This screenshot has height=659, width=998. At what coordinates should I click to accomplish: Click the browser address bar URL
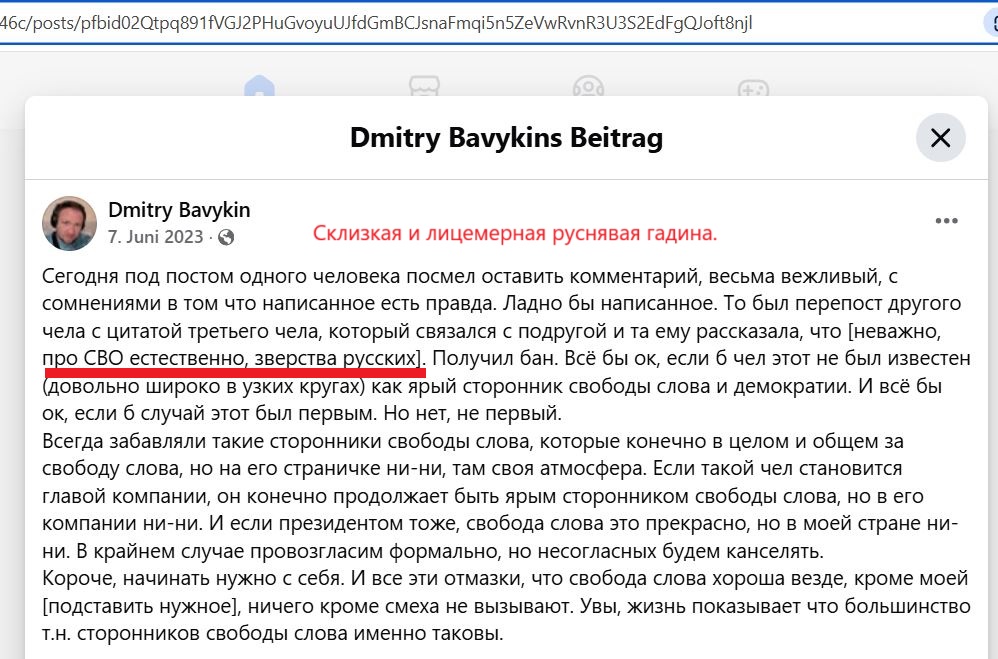click(376, 24)
